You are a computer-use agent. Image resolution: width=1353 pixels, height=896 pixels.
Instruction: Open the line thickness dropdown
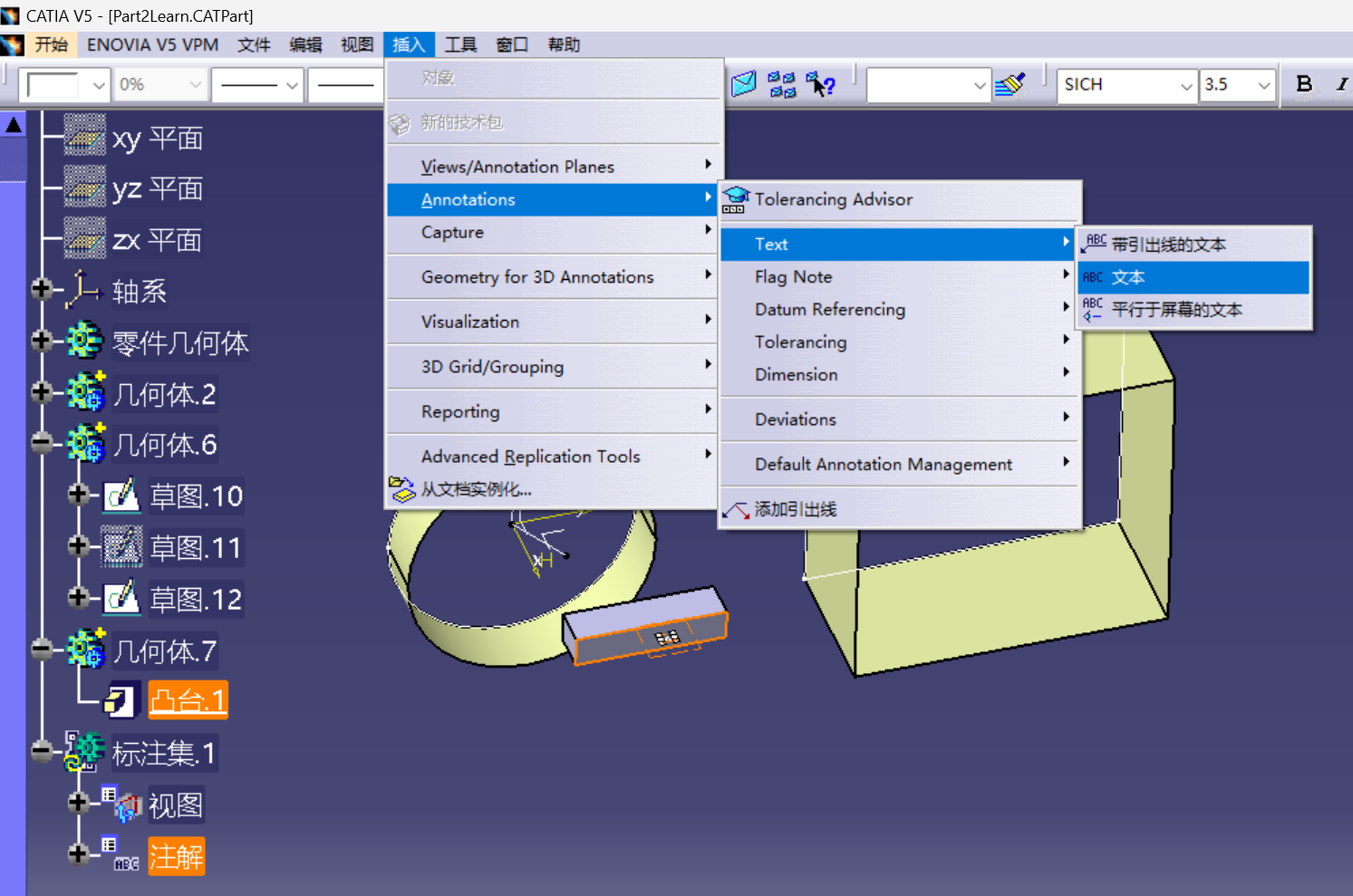[x=291, y=85]
